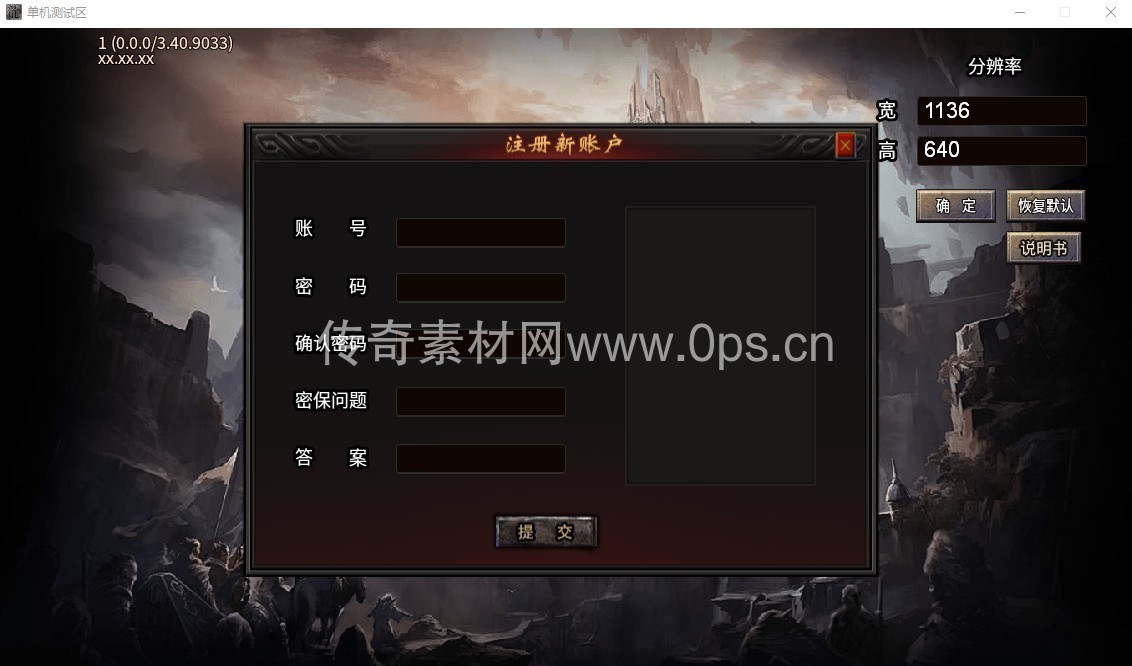Focus the 账号 input field

(x=481, y=232)
